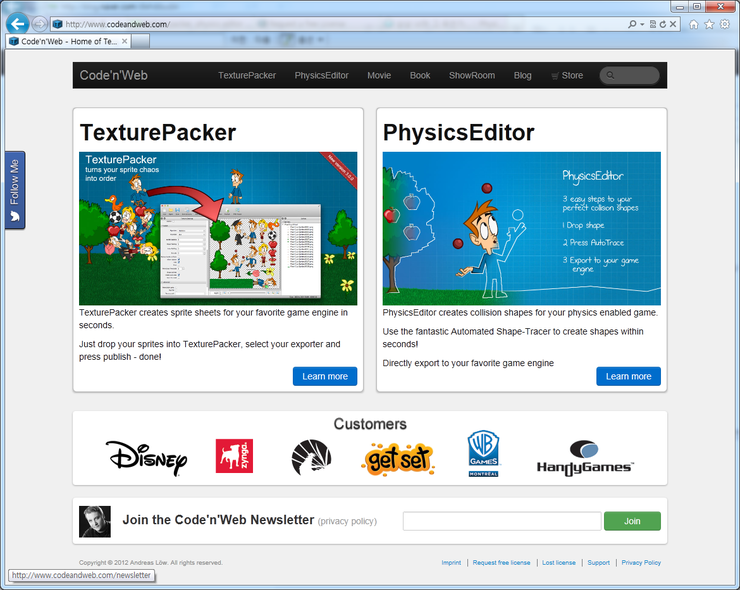Image resolution: width=740 pixels, height=590 pixels.
Task: Click the Code'n'Web site logo text
Action: pos(113,75)
